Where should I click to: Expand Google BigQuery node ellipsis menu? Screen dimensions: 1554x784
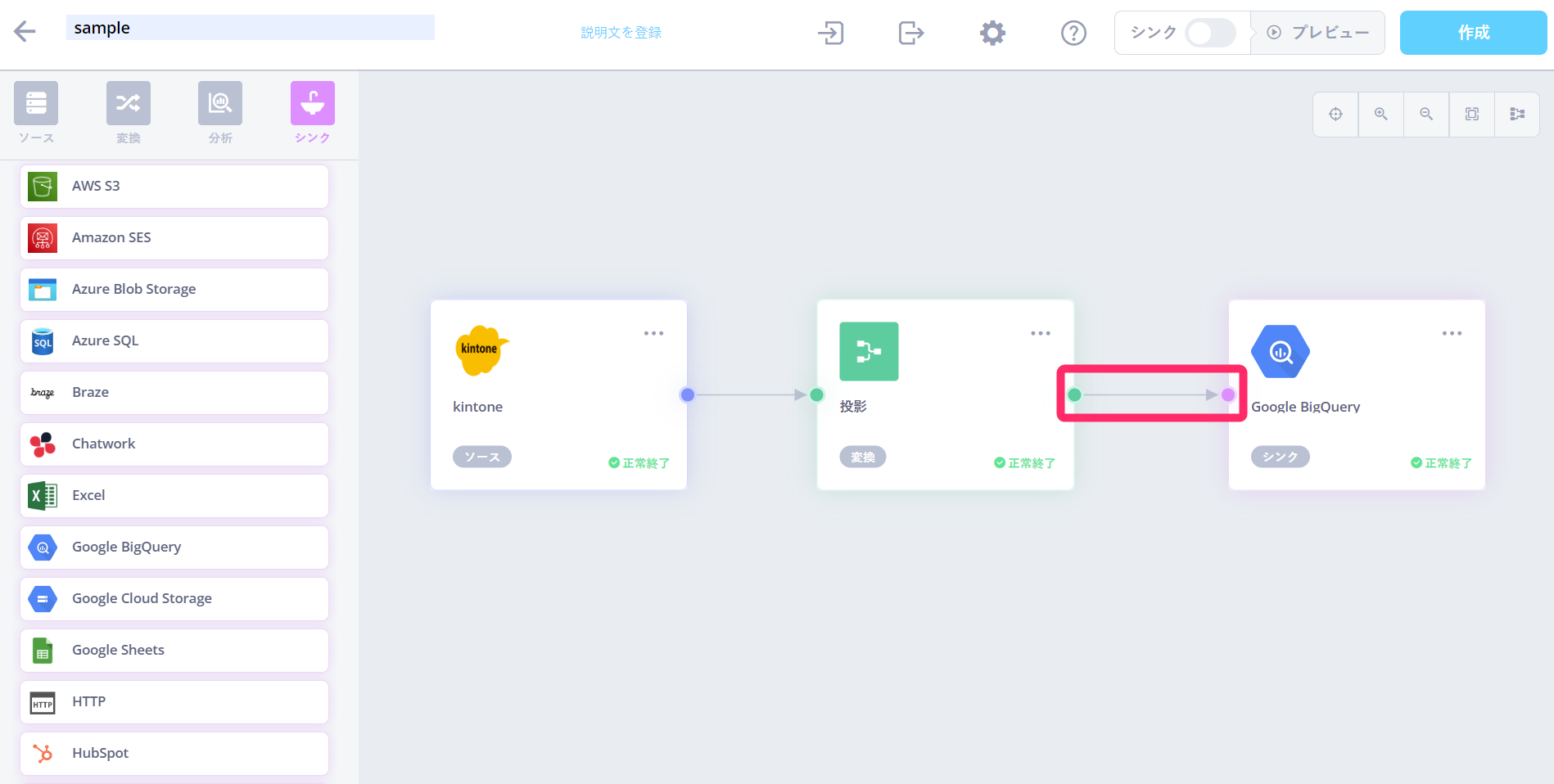(x=1452, y=333)
